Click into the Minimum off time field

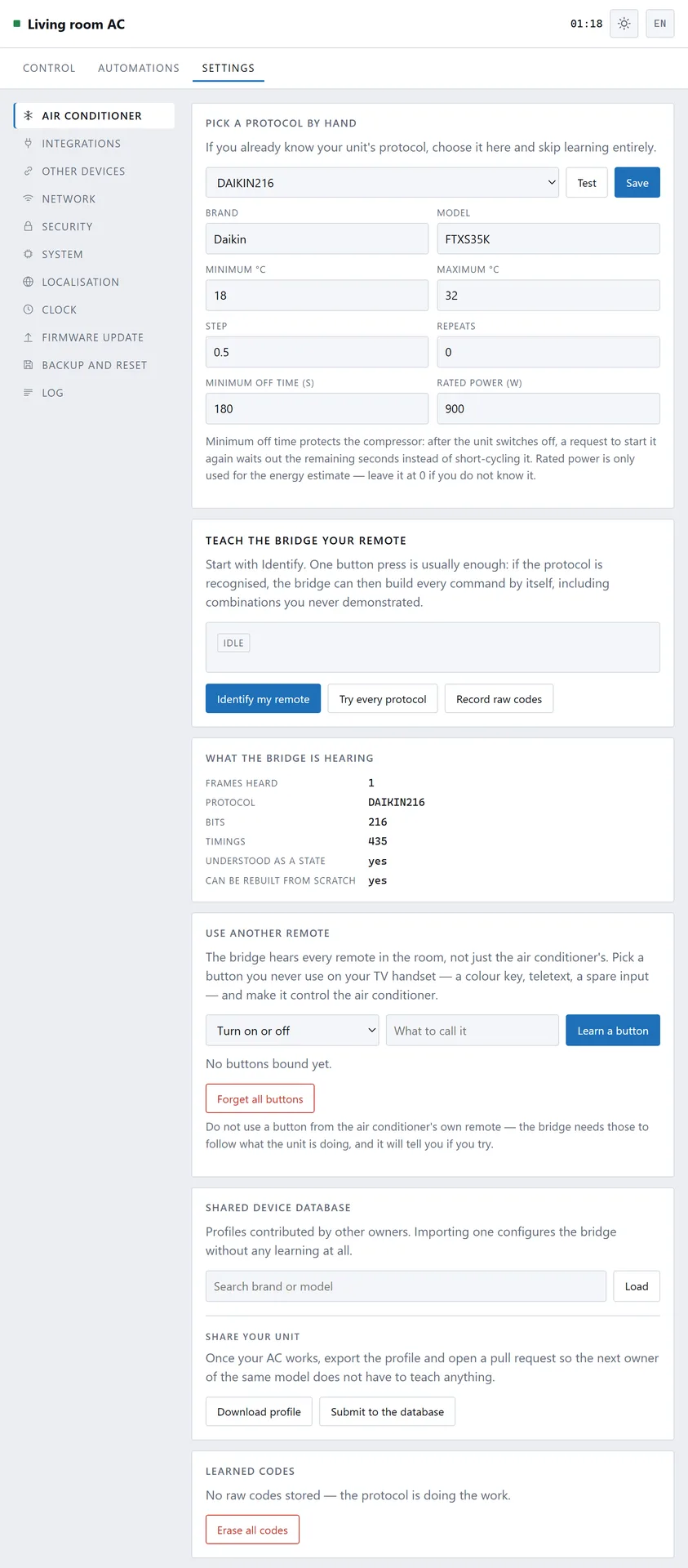click(x=317, y=409)
